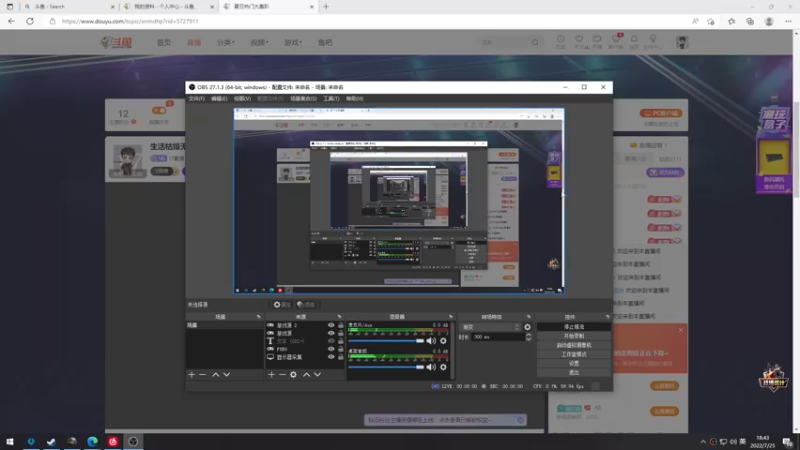The height and width of the screenshot is (450, 800).
Task: Move scene down in the scenes list
Action: click(227, 374)
